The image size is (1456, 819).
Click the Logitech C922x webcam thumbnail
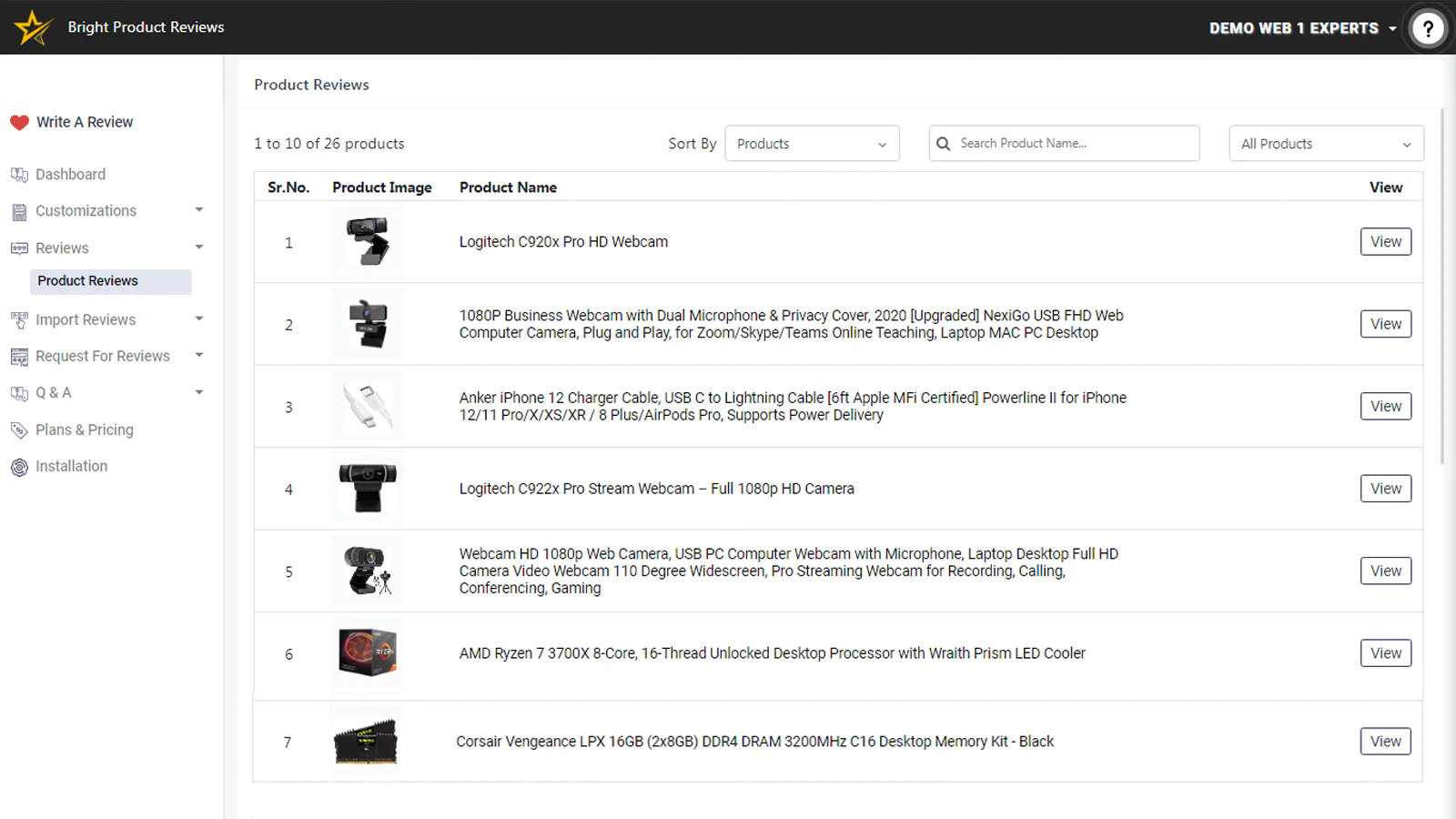(x=368, y=489)
